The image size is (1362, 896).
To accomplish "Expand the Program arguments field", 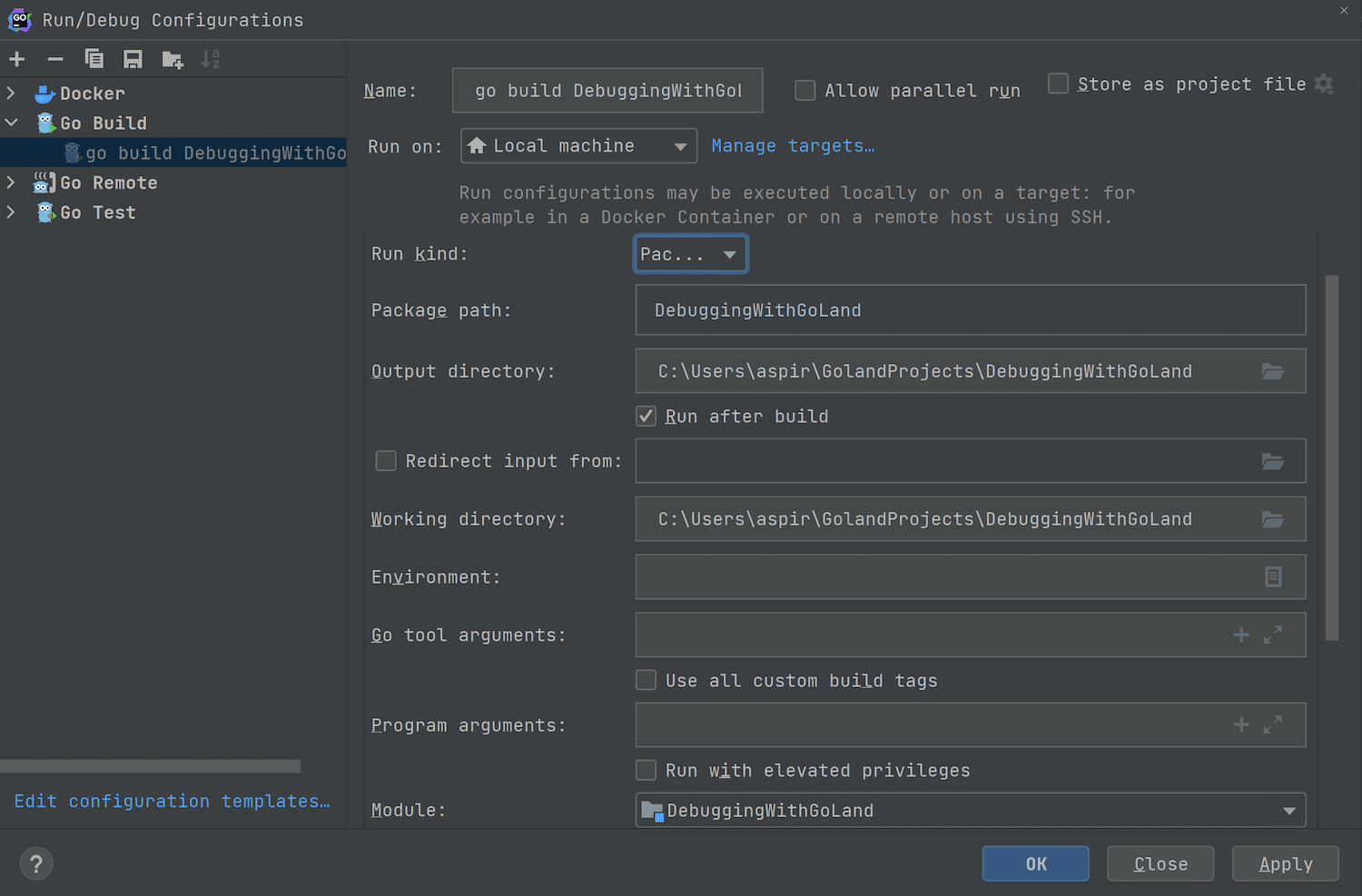I will [1273, 724].
